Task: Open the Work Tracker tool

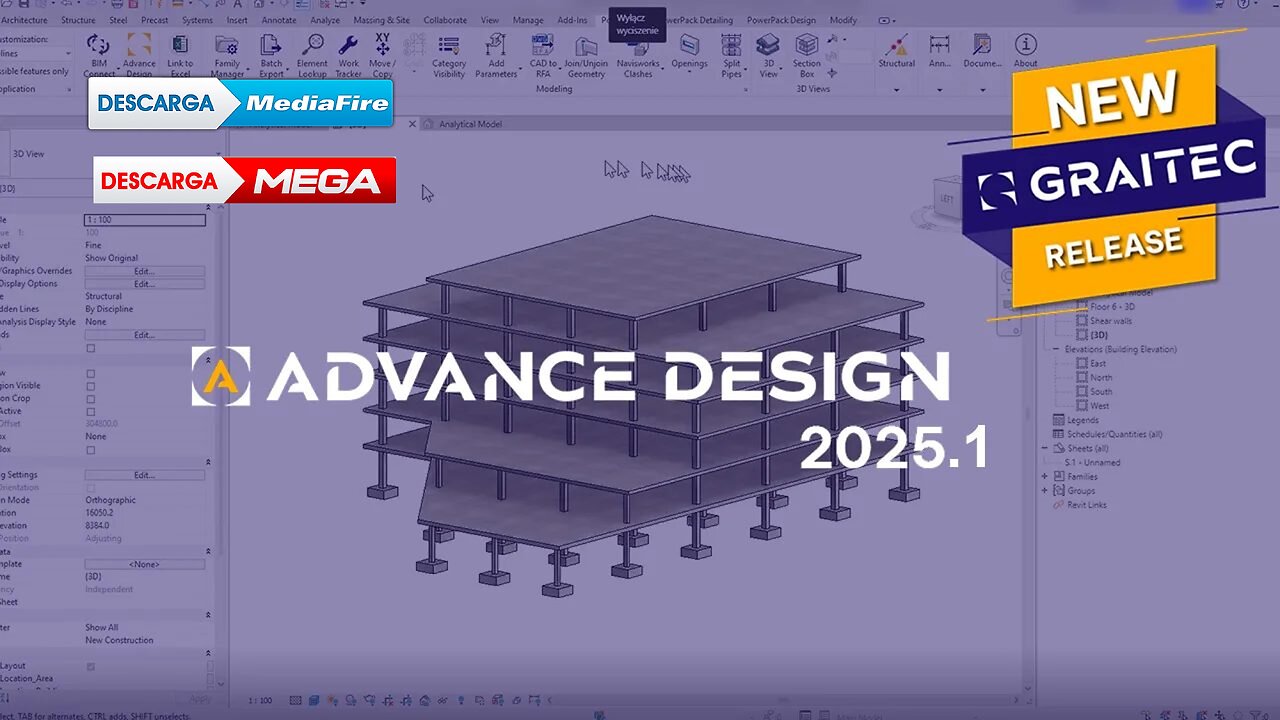Action: click(348, 55)
